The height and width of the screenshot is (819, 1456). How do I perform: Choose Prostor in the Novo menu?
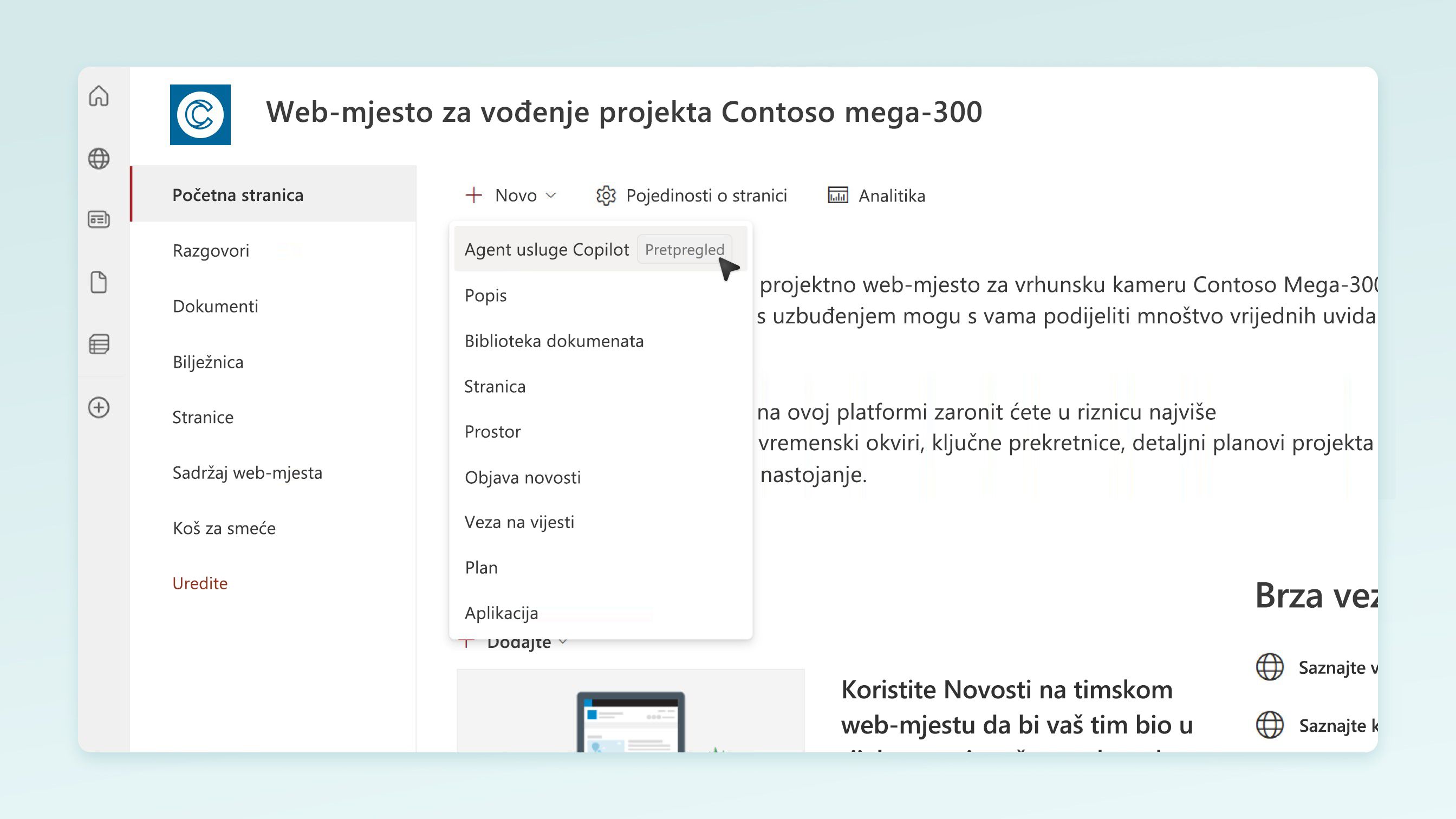(601, 431)
